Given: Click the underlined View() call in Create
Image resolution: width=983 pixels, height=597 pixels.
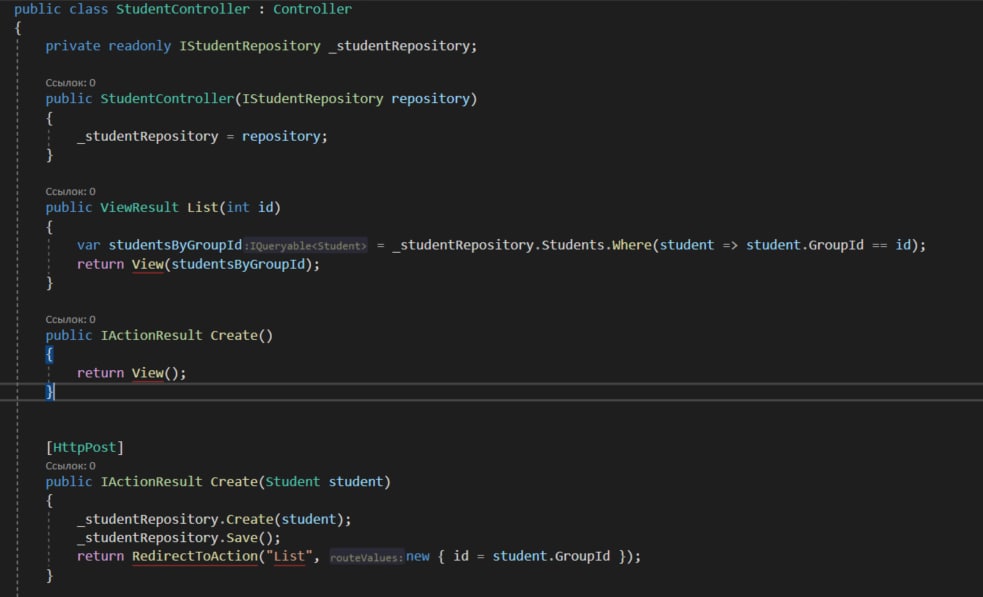Looking at the screenshot, I should 147,372.
